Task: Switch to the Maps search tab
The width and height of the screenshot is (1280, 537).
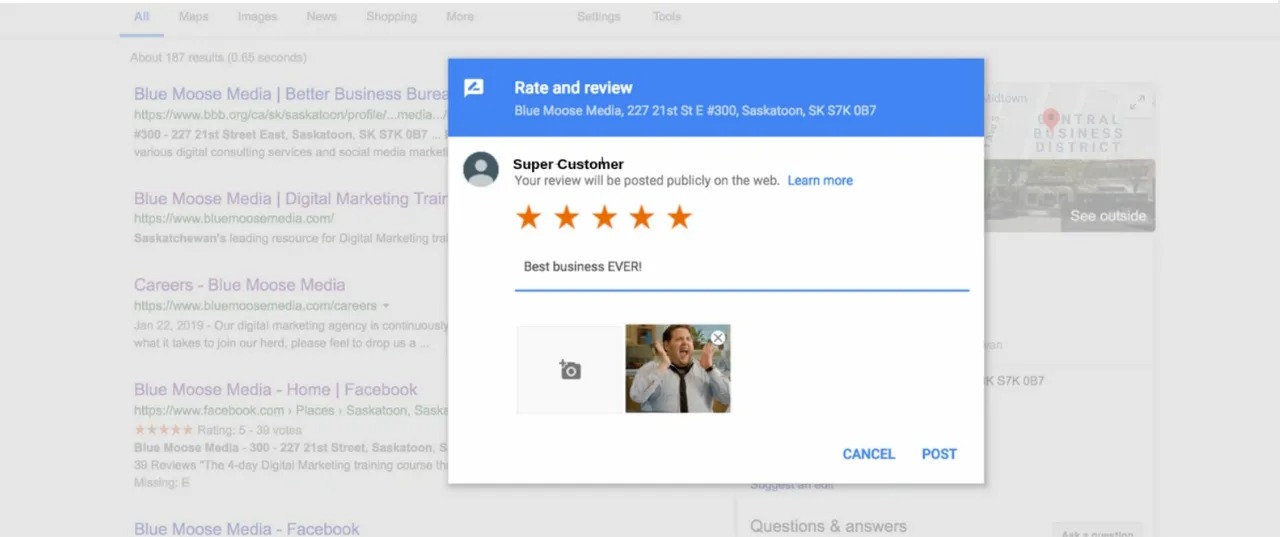Action: click(193, 17)
